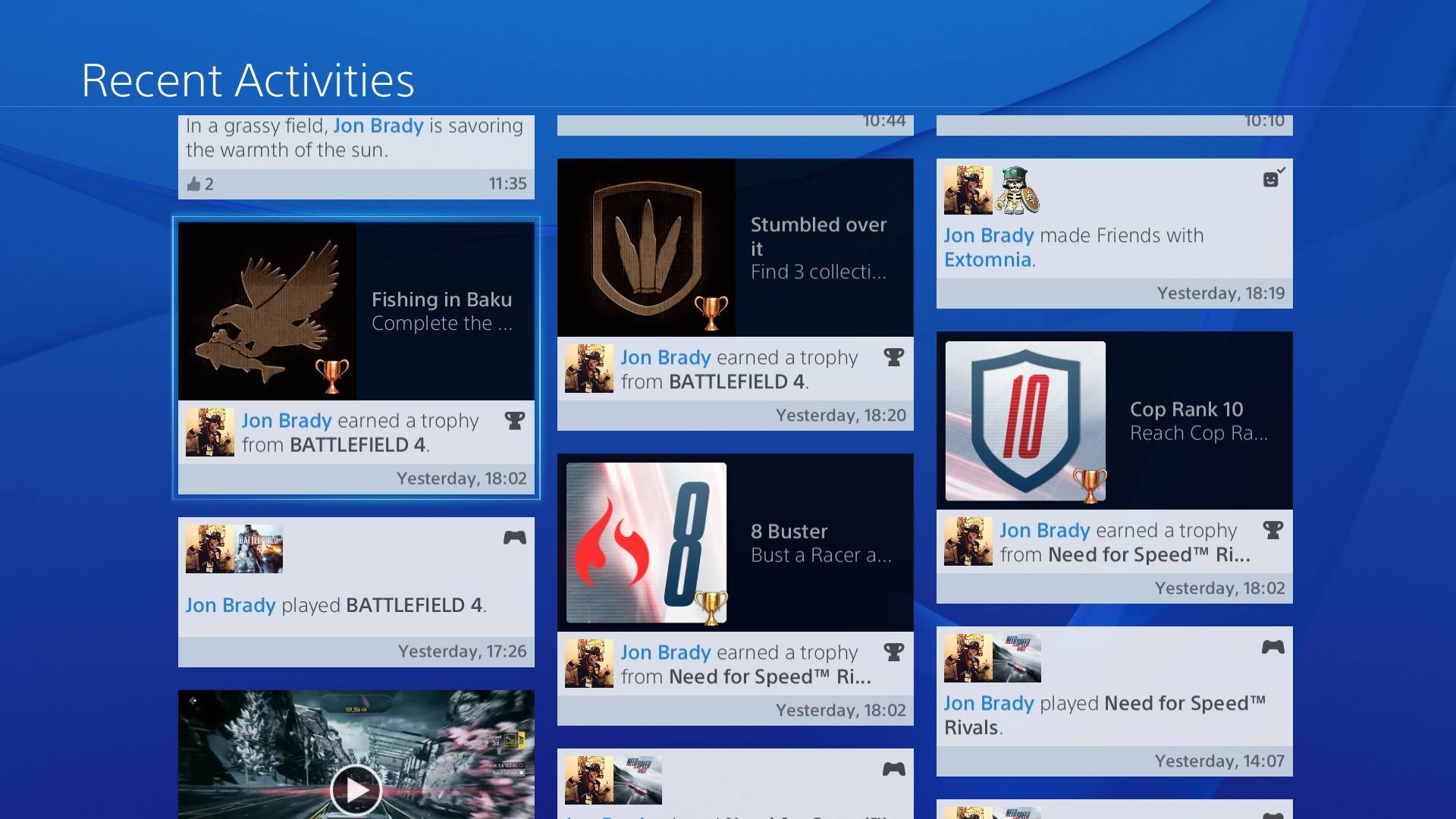
Task: Click the Yesterday, 14:07 timestamp
Action: point(1219,761)
